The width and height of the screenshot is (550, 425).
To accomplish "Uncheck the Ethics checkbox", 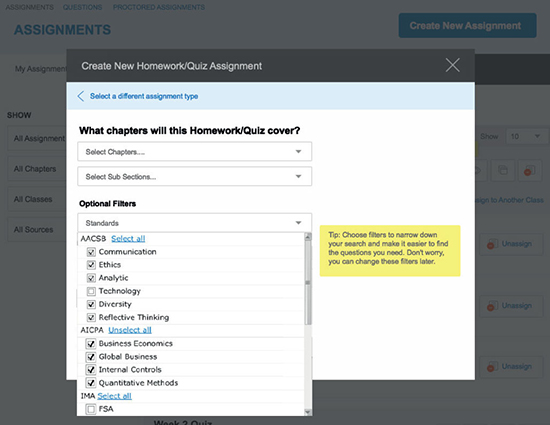I will (x=91, y=265).
